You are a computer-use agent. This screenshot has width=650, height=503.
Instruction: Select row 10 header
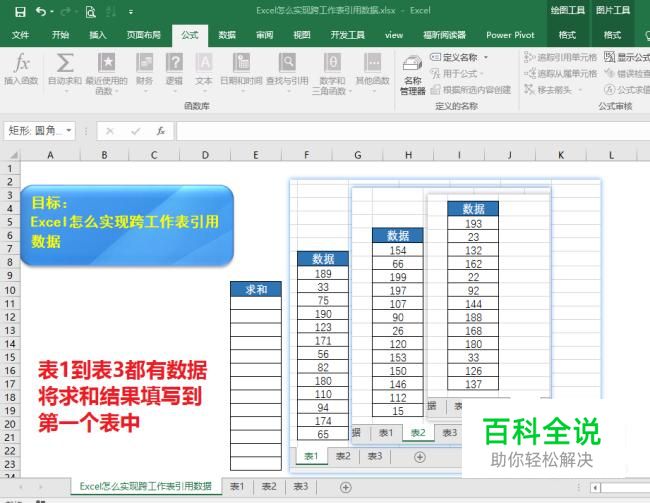click(x=10, y=290)
